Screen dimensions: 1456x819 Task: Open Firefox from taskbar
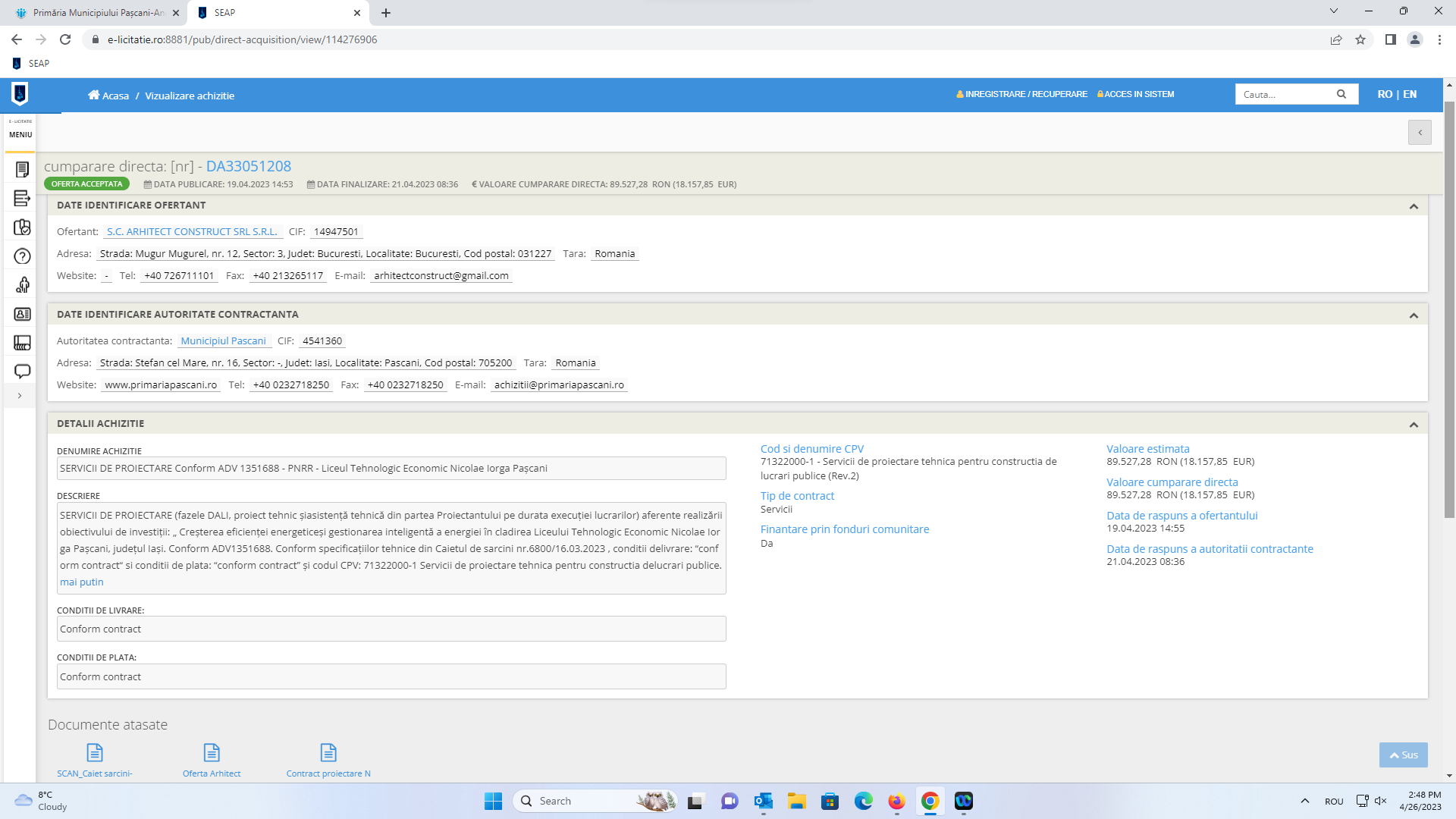(x=896, y=801)
